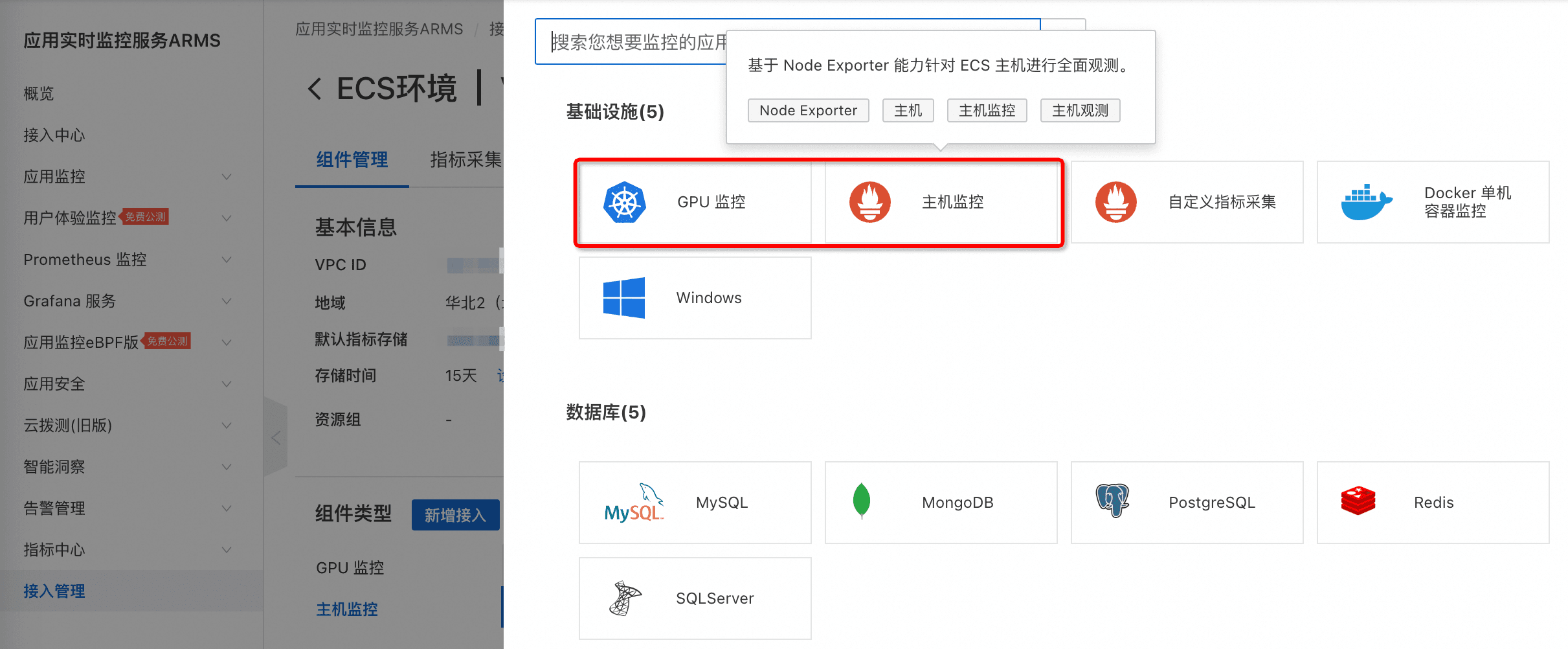This screenshot has width=1568, height=649.
Task: Click the Node Exporter tag
Action: point(808,111)
